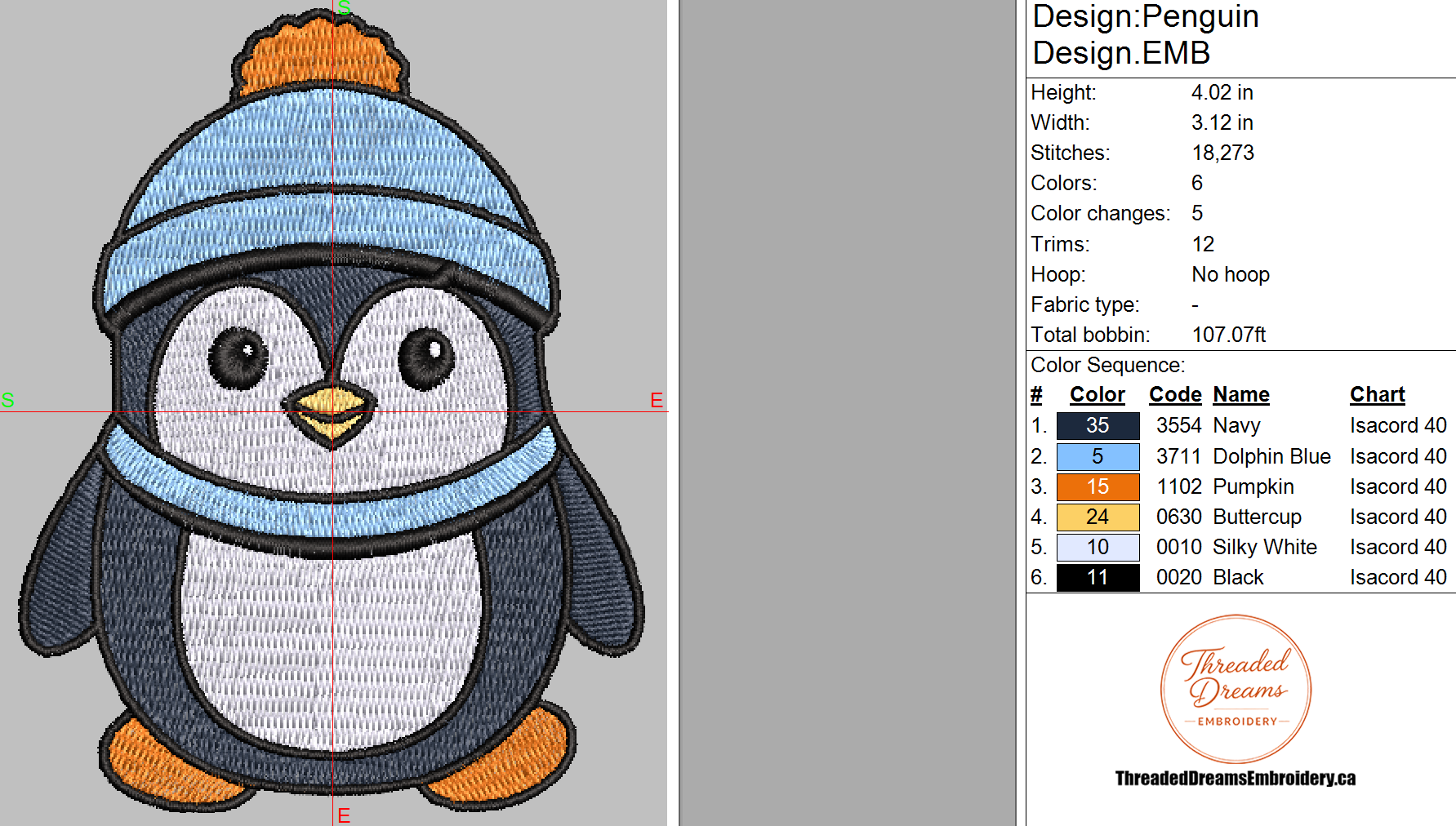Click the Color Sequence heading
1456x826 pixels.
point(1108,365)
